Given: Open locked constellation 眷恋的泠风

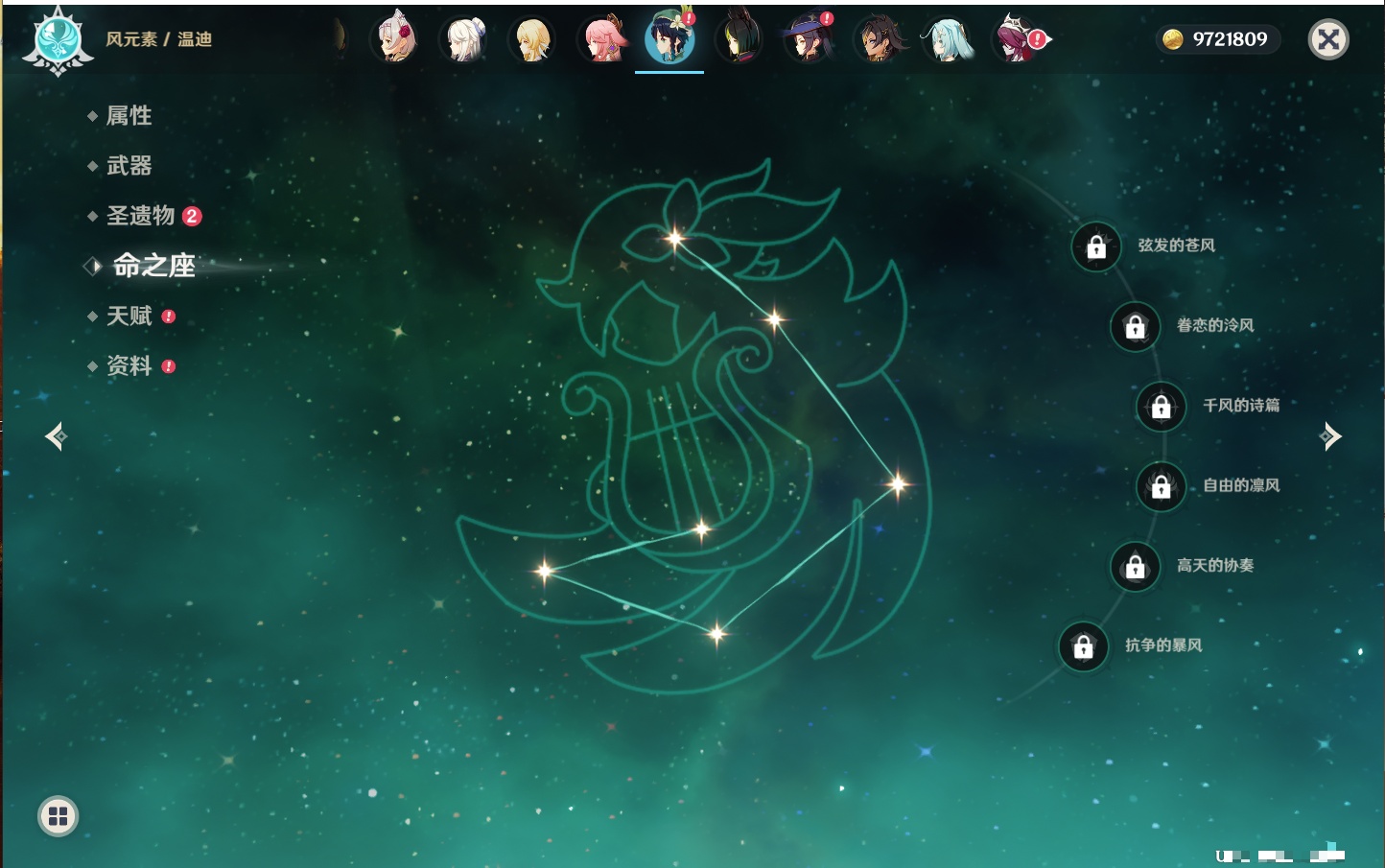Looking at the screenshot, I should coord(1135,327).
